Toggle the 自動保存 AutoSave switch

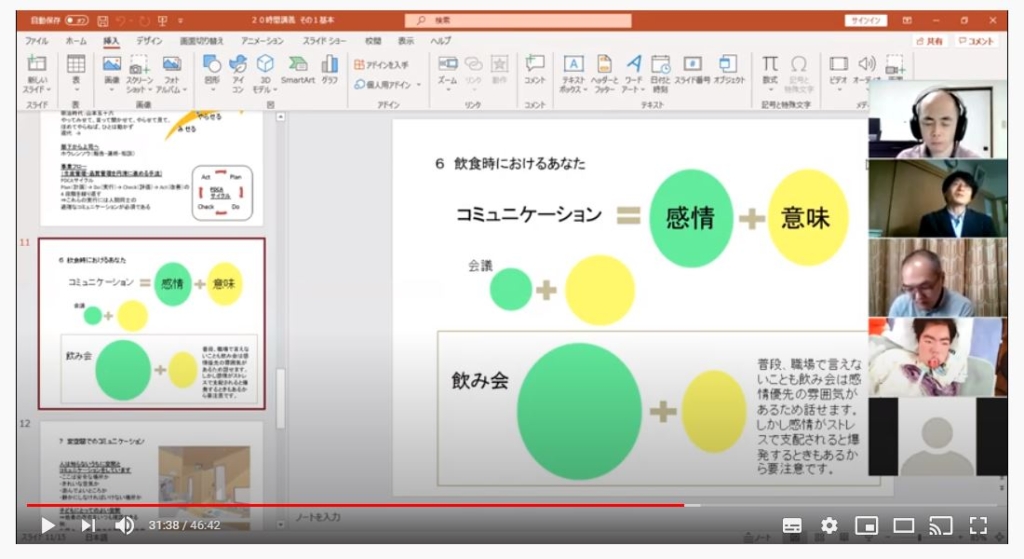click(76, 21)
